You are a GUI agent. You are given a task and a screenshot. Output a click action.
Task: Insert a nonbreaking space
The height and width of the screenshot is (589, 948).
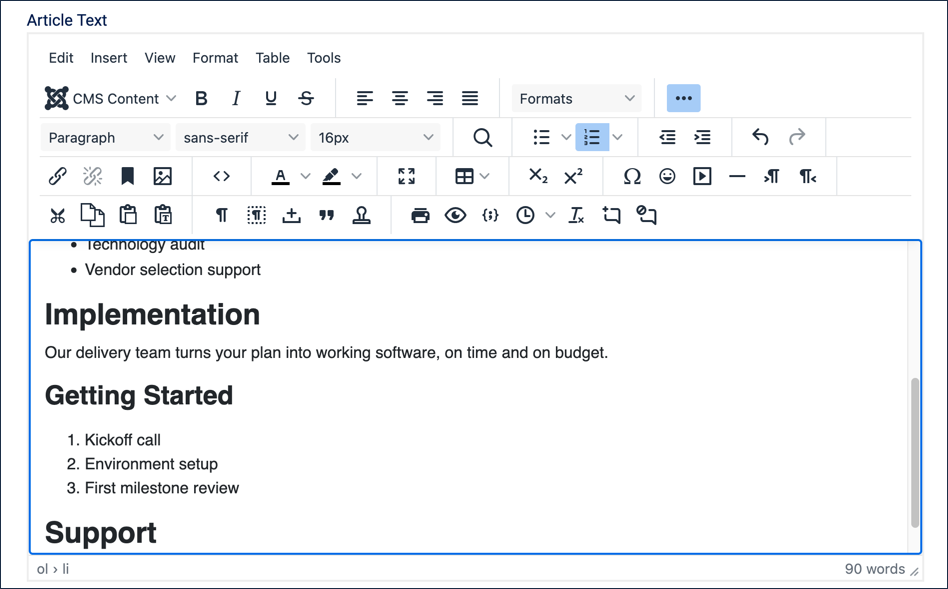(x=291, y=215)
